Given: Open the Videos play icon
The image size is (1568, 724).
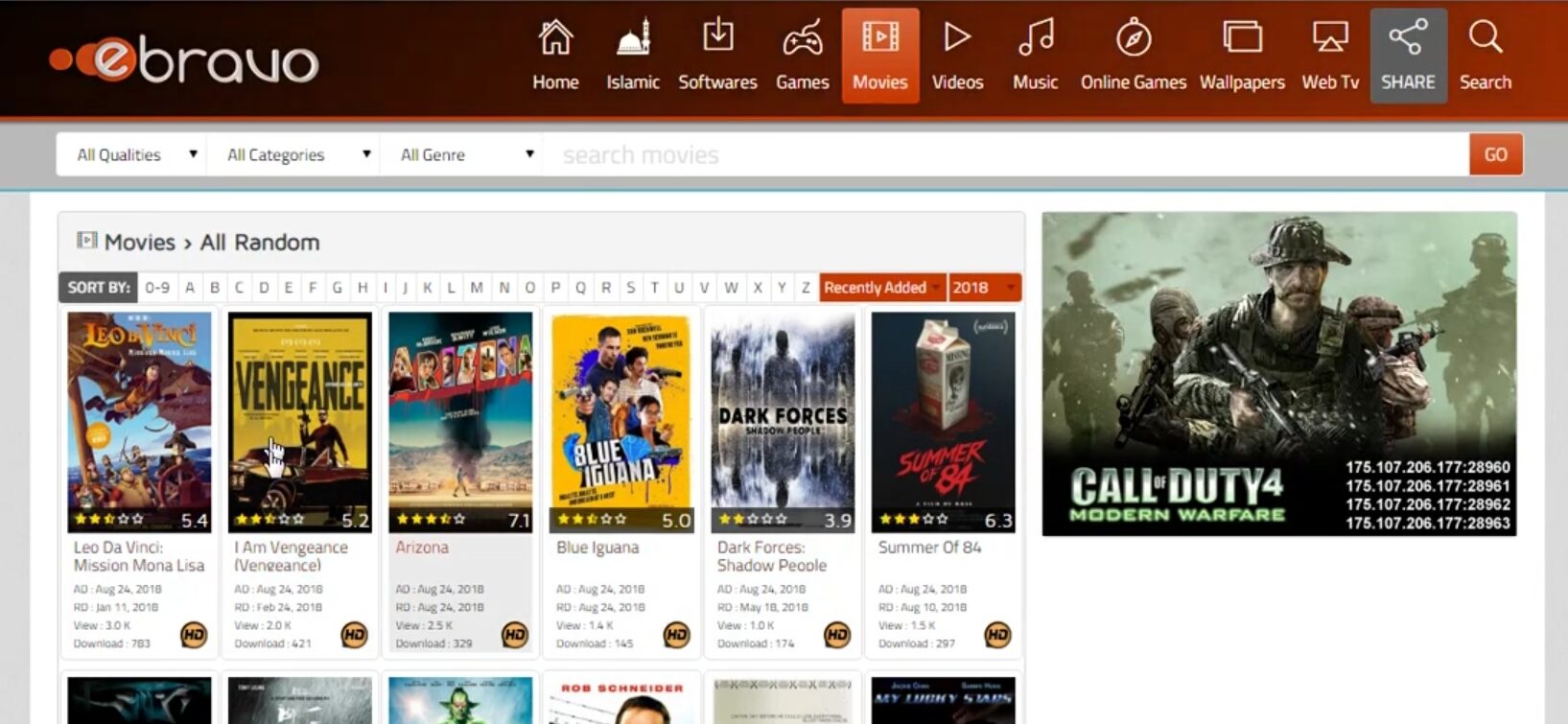Looking at the screenshot, I should coord(957,37).
